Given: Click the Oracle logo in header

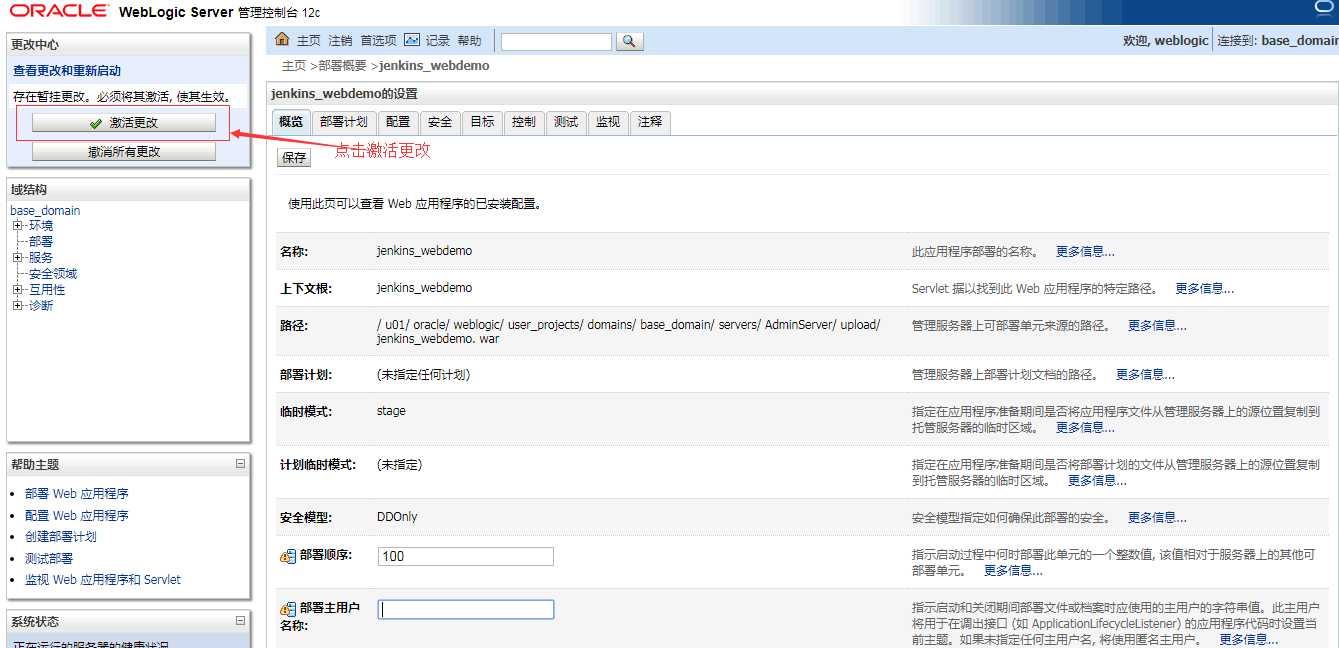Looking at the screenshot, I should tap(59, 11).
